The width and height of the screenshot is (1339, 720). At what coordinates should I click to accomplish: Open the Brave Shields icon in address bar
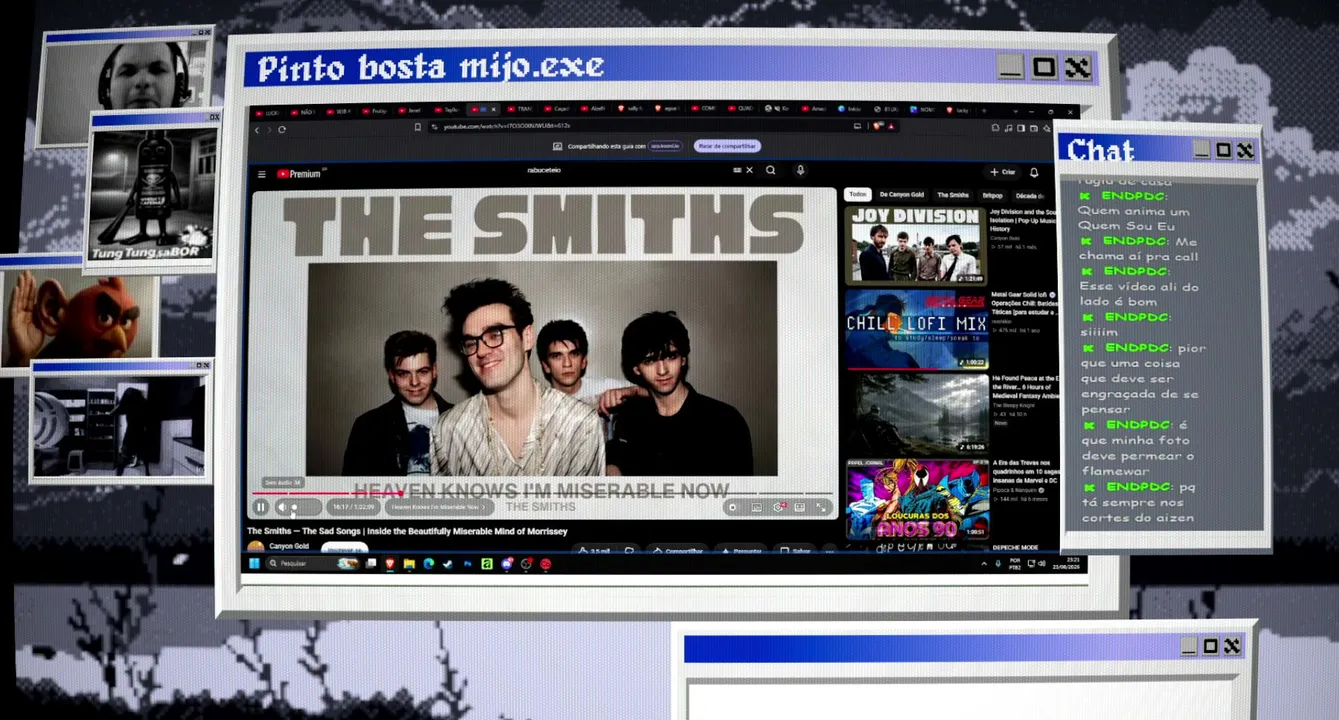877,126
